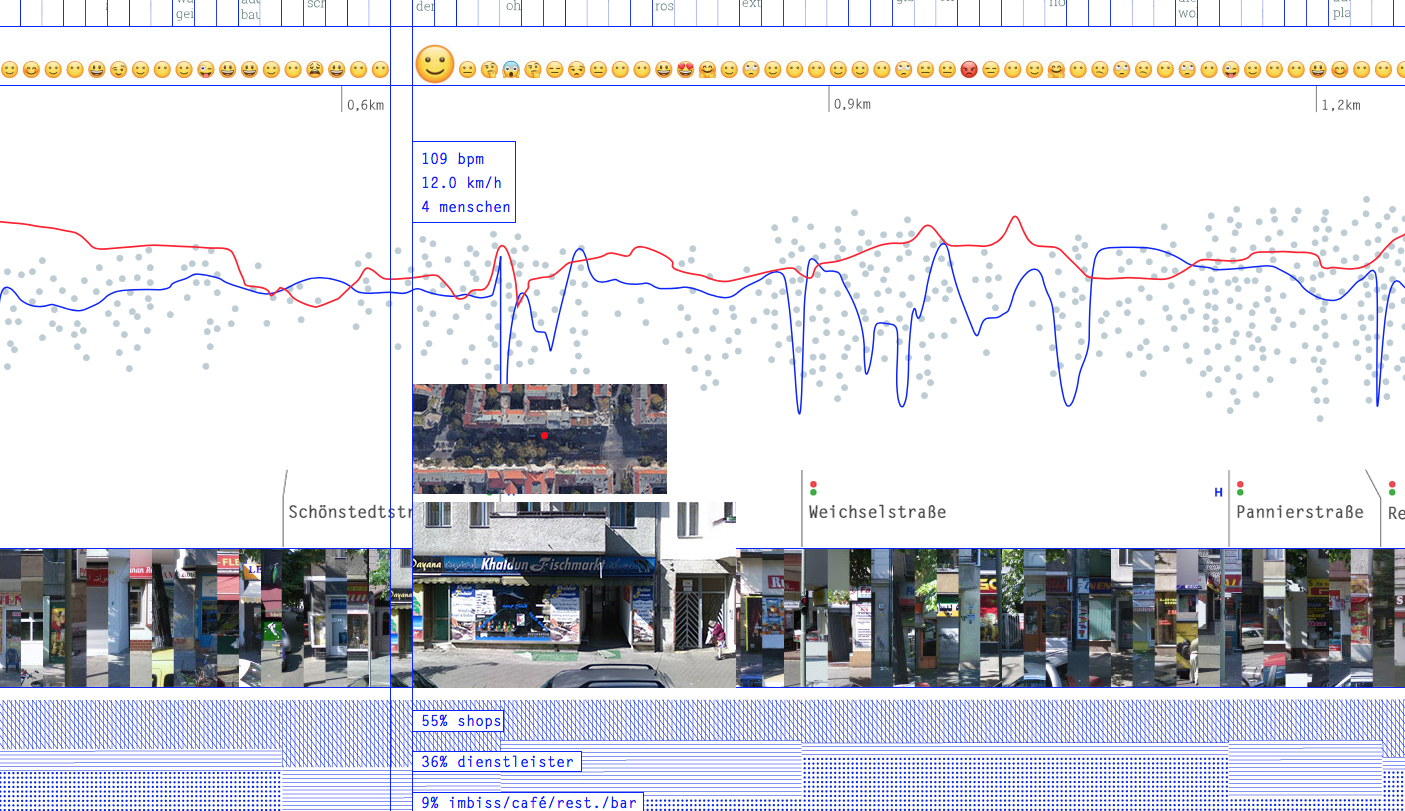Image resolution: width=1405 pixels, height=811 pixels.
Task: Select the Schönstedtstr street label
Action: (351, 512)
